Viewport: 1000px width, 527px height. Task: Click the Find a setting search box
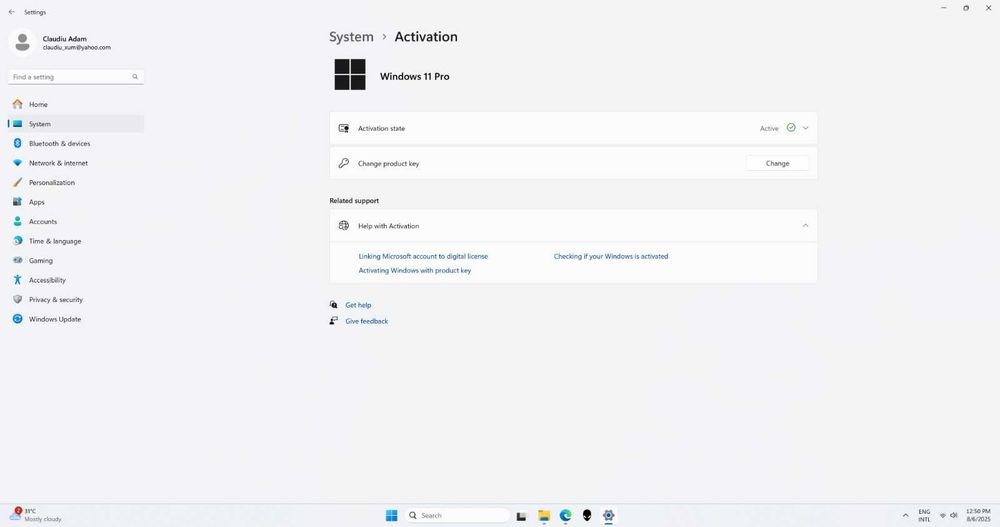coord(76,77)
